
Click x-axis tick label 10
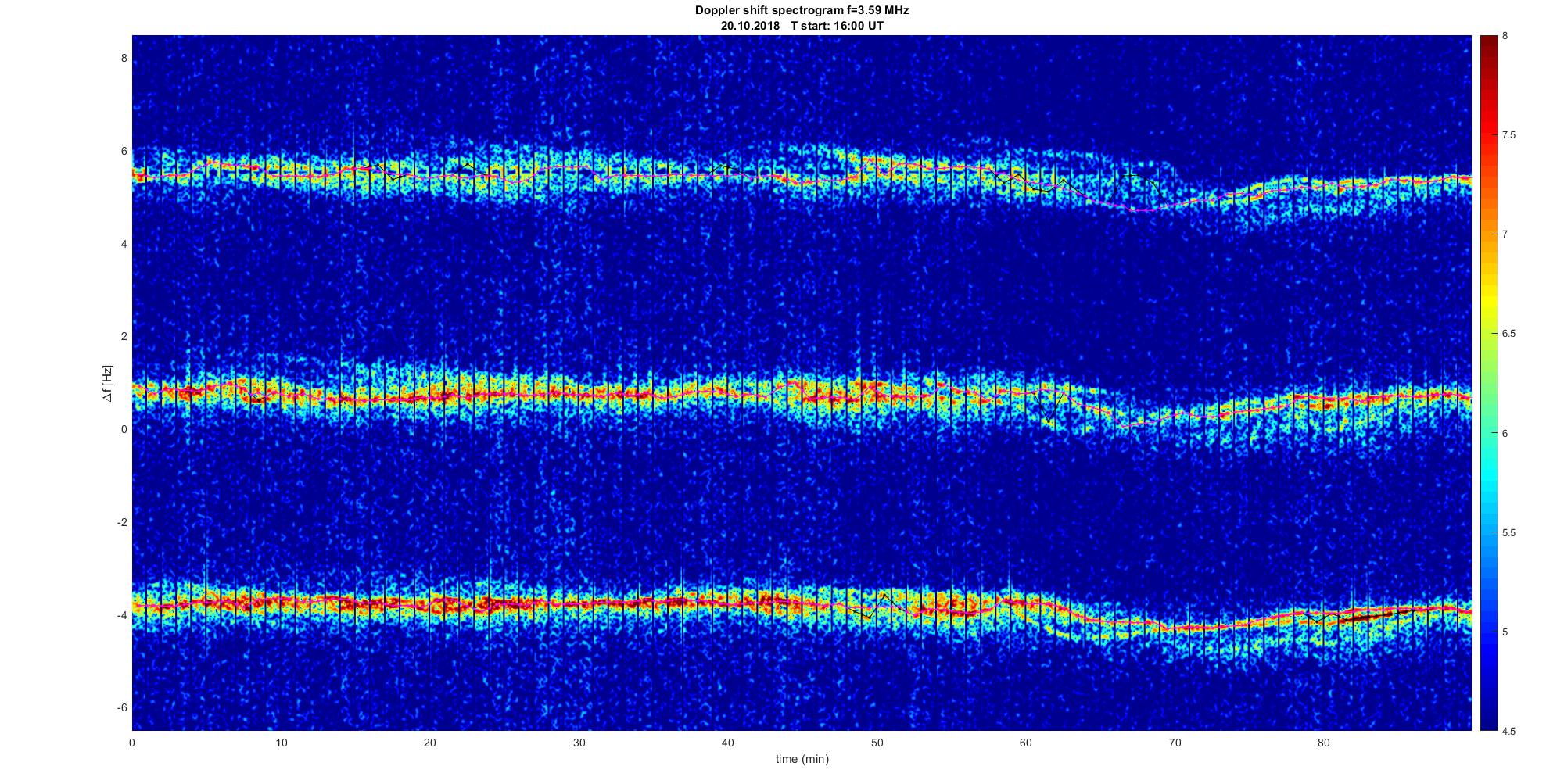pyautogui.click(x=281, y=743)
